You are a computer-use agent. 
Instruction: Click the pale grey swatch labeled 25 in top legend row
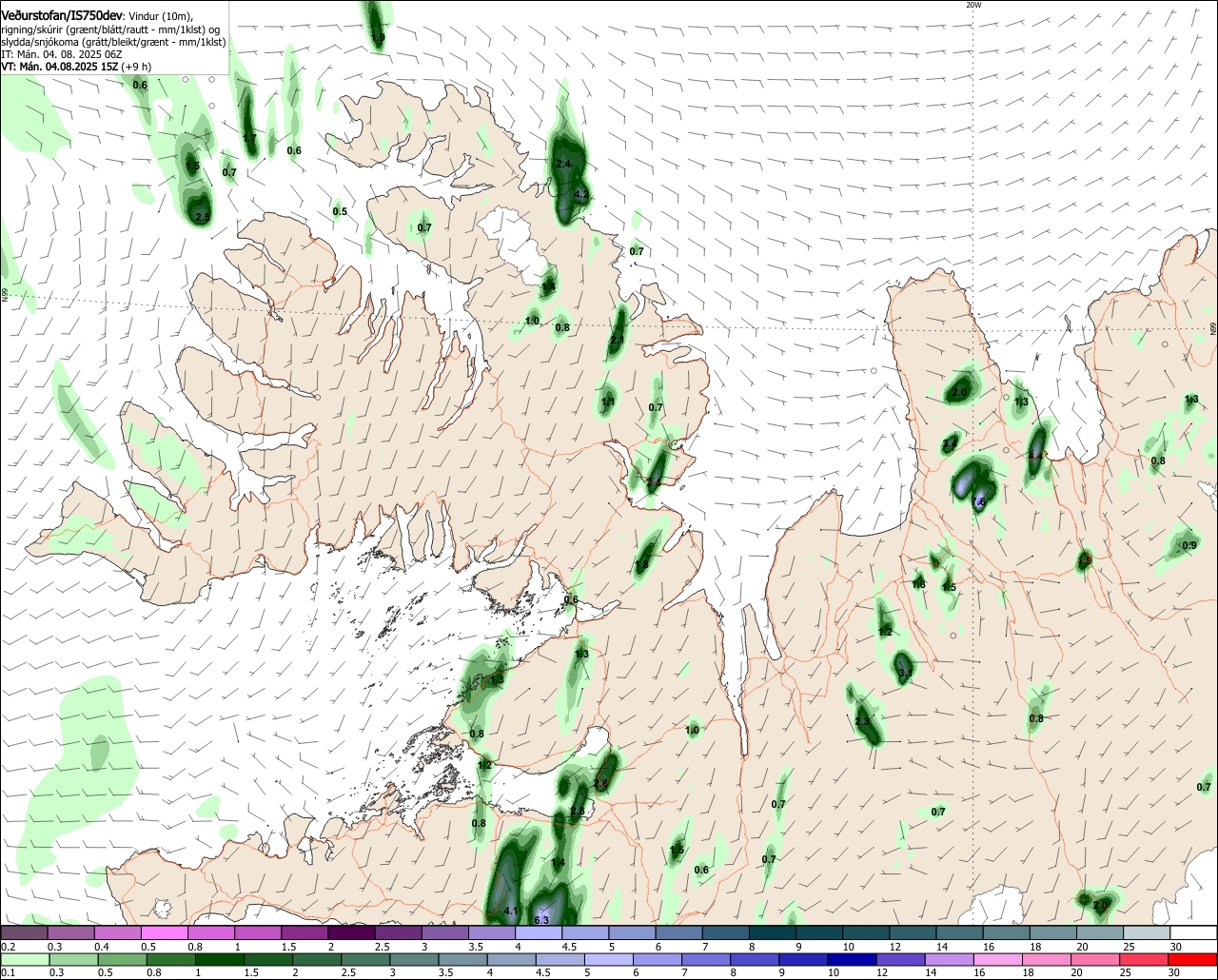[1147, 932]
